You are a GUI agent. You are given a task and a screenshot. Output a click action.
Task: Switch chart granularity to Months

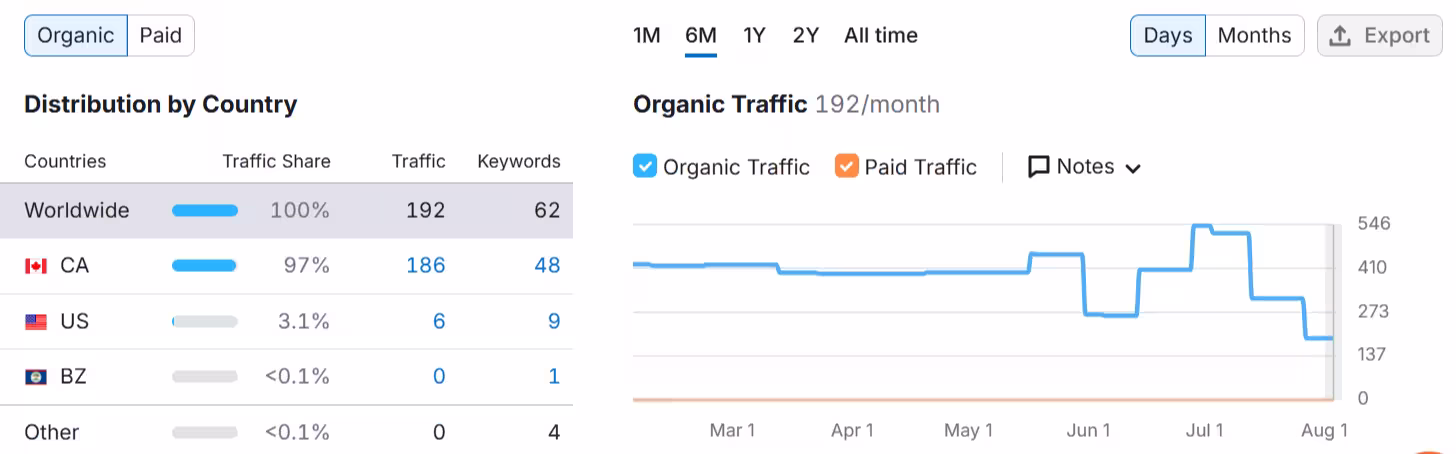(x=1254, y=36)
